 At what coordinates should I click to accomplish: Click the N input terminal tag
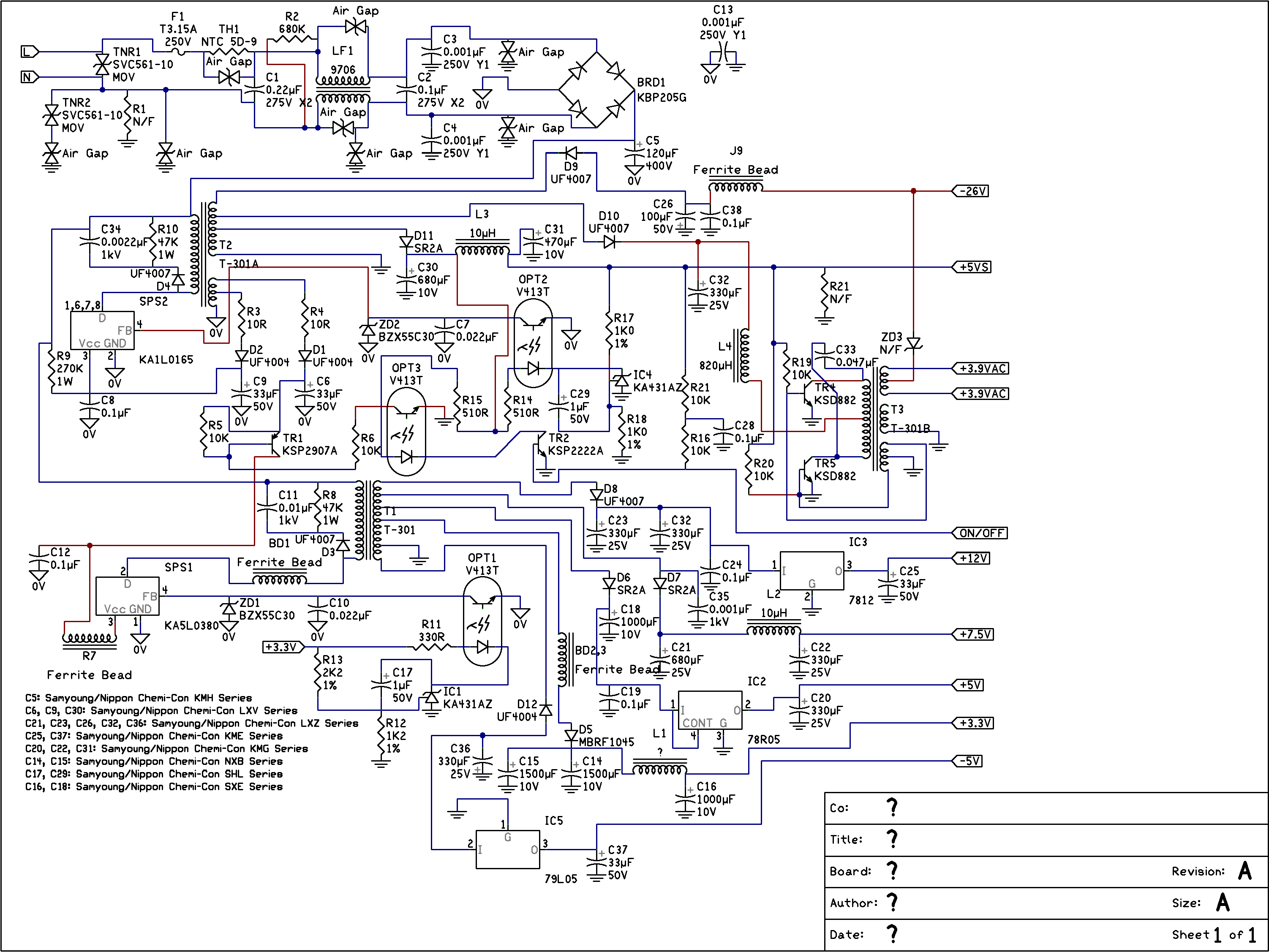pyautogui.click(x=30, y=77)
